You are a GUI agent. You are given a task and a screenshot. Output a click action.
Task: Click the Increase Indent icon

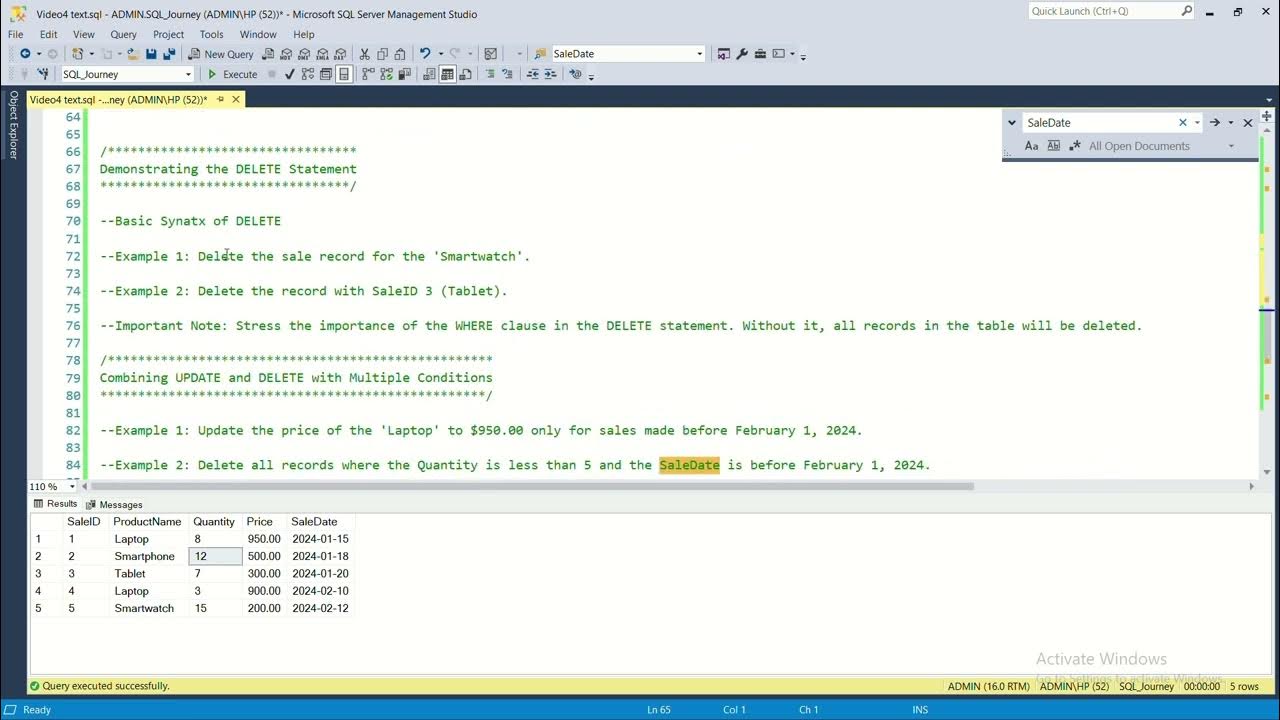tap(550, 74)
